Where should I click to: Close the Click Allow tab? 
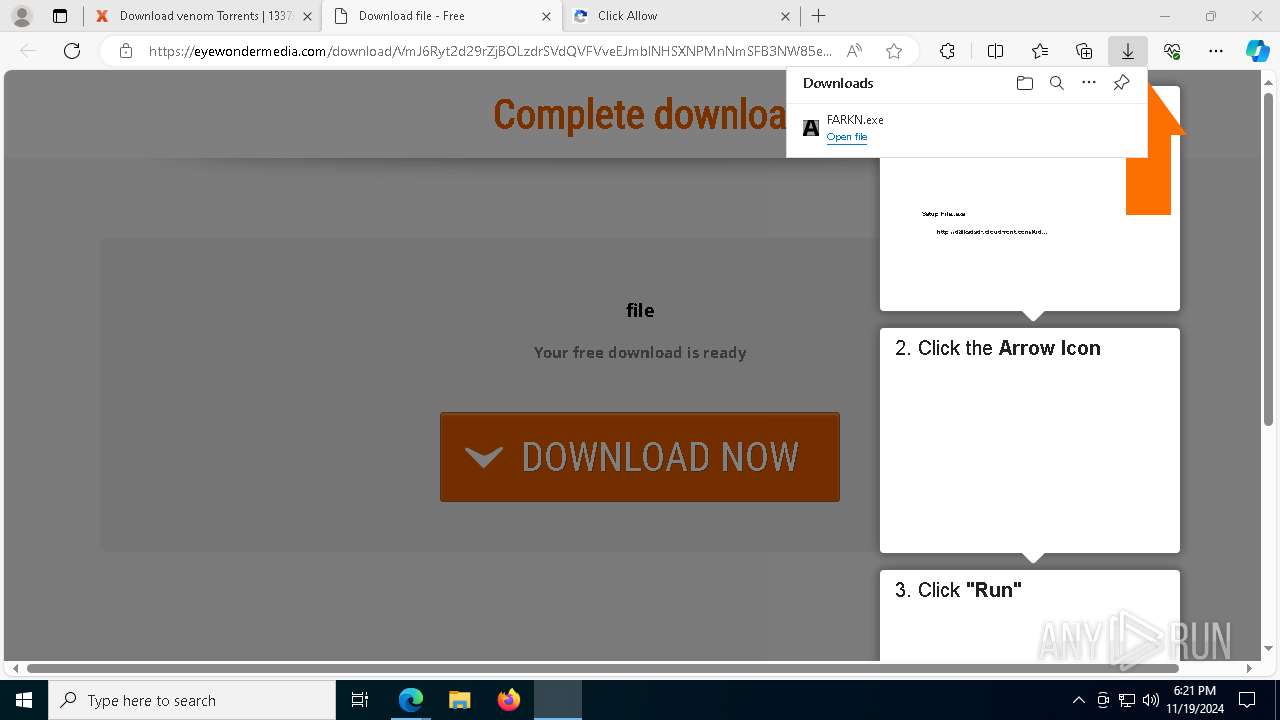pos(785,16)
